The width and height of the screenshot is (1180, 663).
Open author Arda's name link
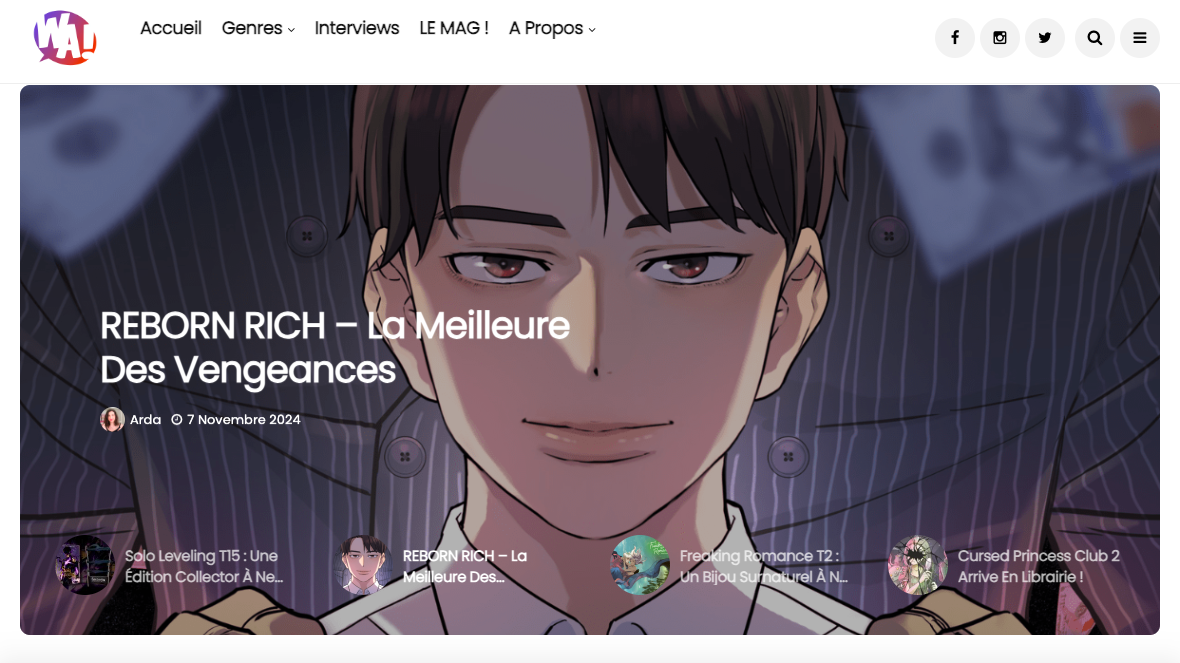tap(145, 420)
